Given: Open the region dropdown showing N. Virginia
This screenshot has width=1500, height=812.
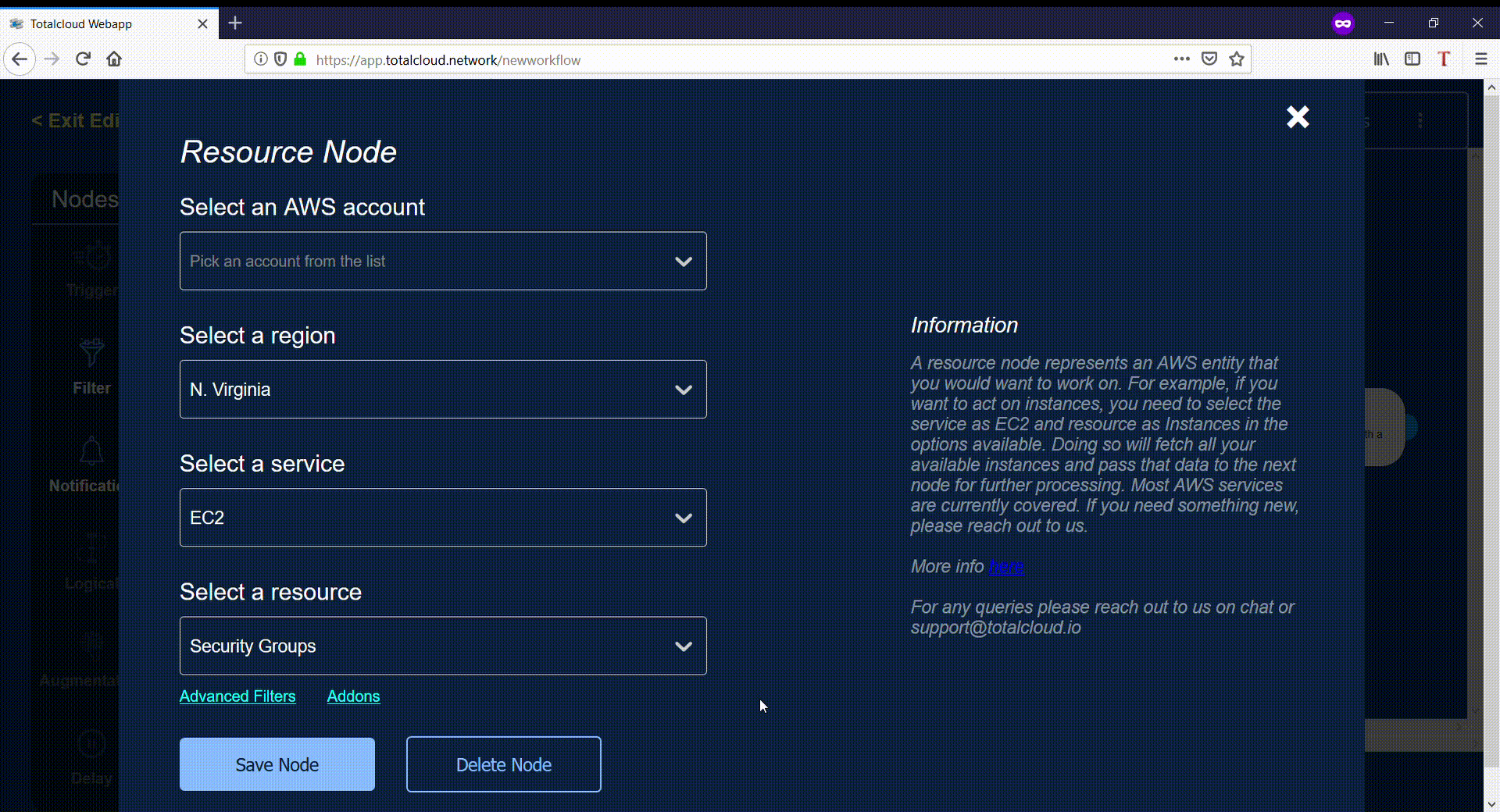Looking at the screenshot, I should click(443, 389).
